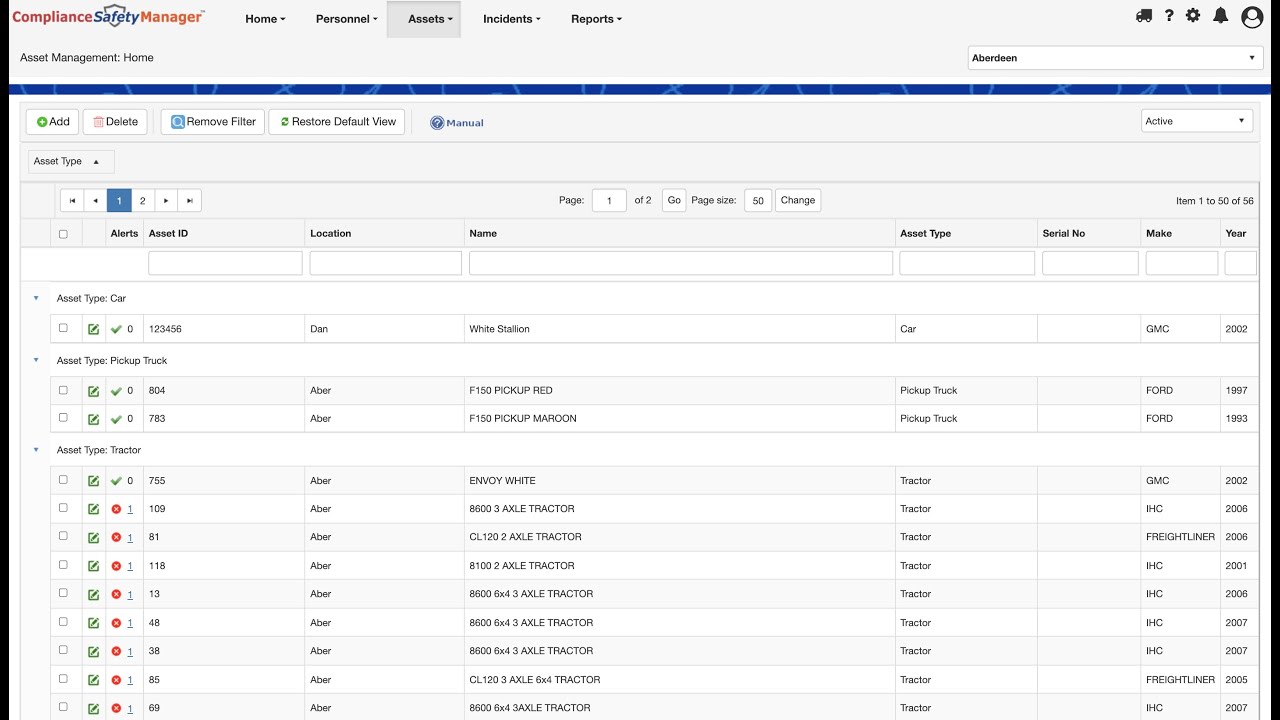Click the Name filter input field

[x=680, y=263]
